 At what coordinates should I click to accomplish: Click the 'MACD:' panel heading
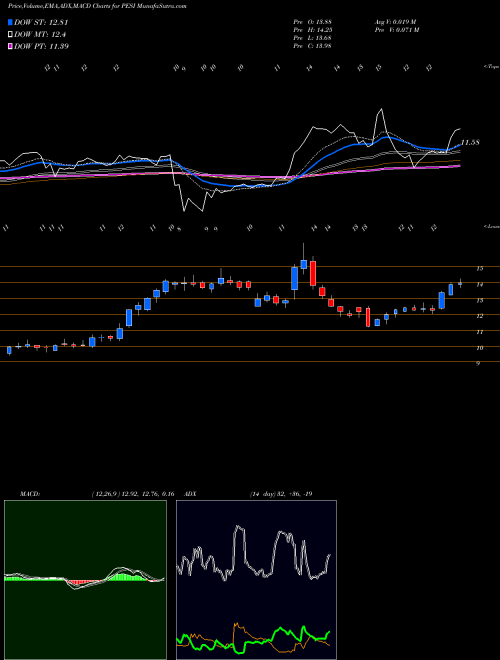30,494
